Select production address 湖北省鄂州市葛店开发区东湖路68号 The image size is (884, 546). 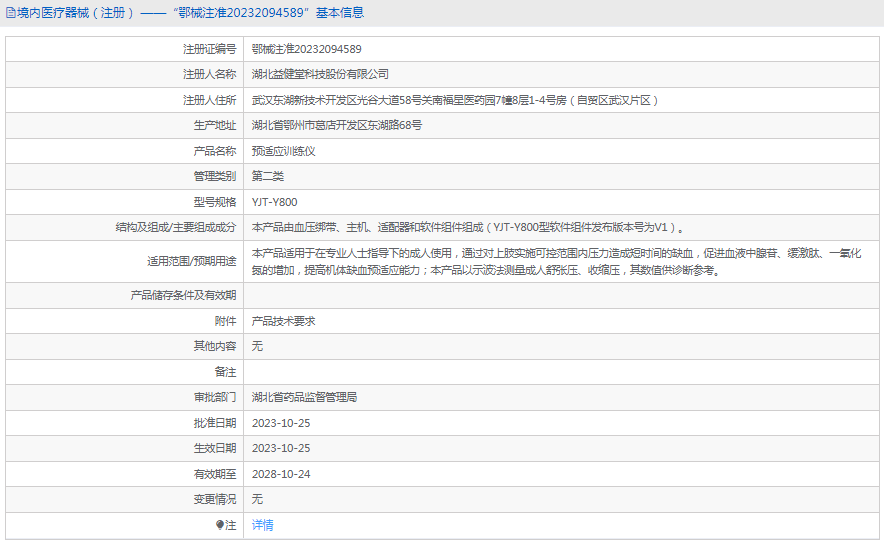coord(337,125)
